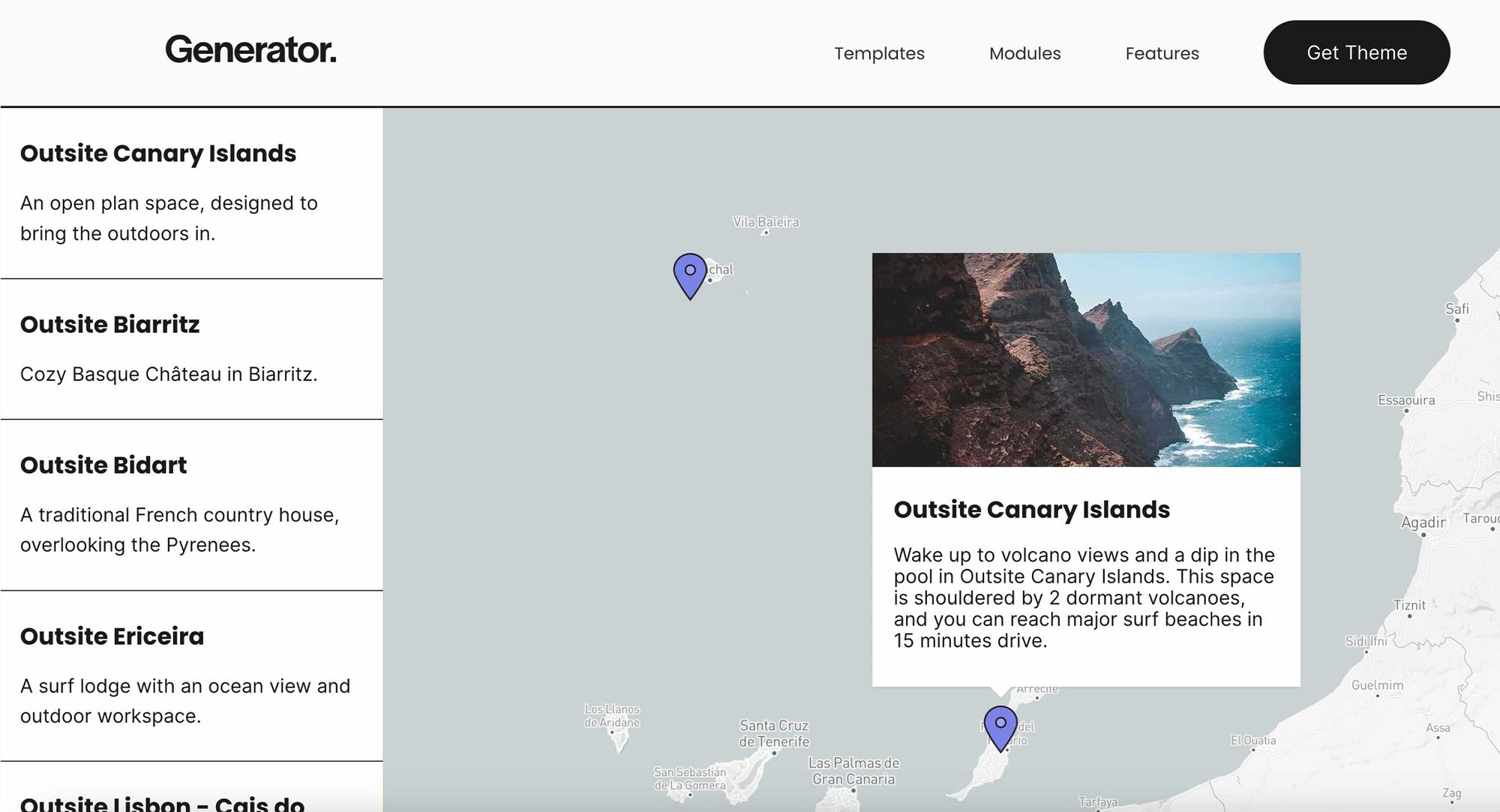Click the Guelmim map label
The height and width of the screenshot is (812, 1500).
point(1377,685)
